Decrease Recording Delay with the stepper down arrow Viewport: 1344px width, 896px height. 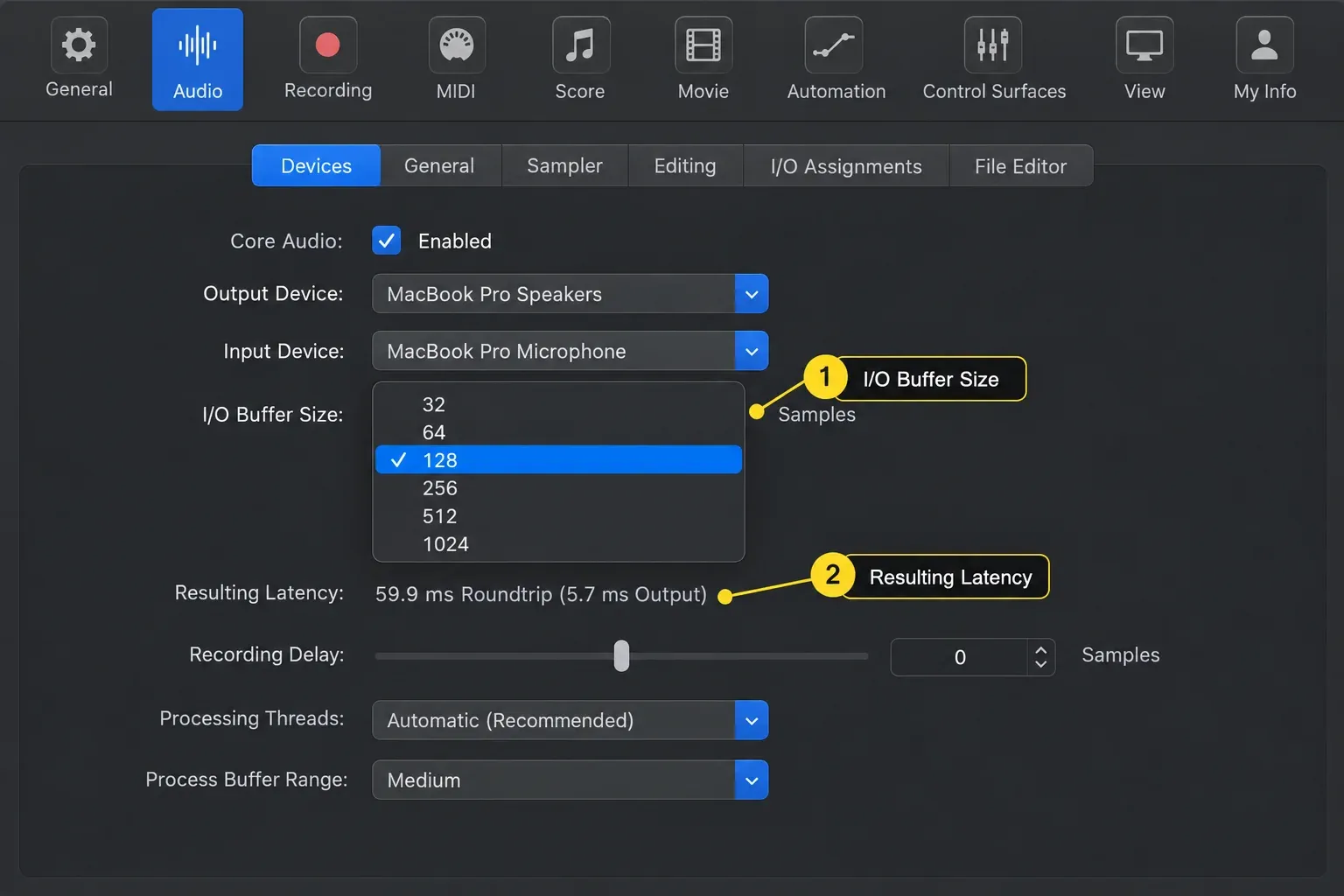[x=1040, y=664]
